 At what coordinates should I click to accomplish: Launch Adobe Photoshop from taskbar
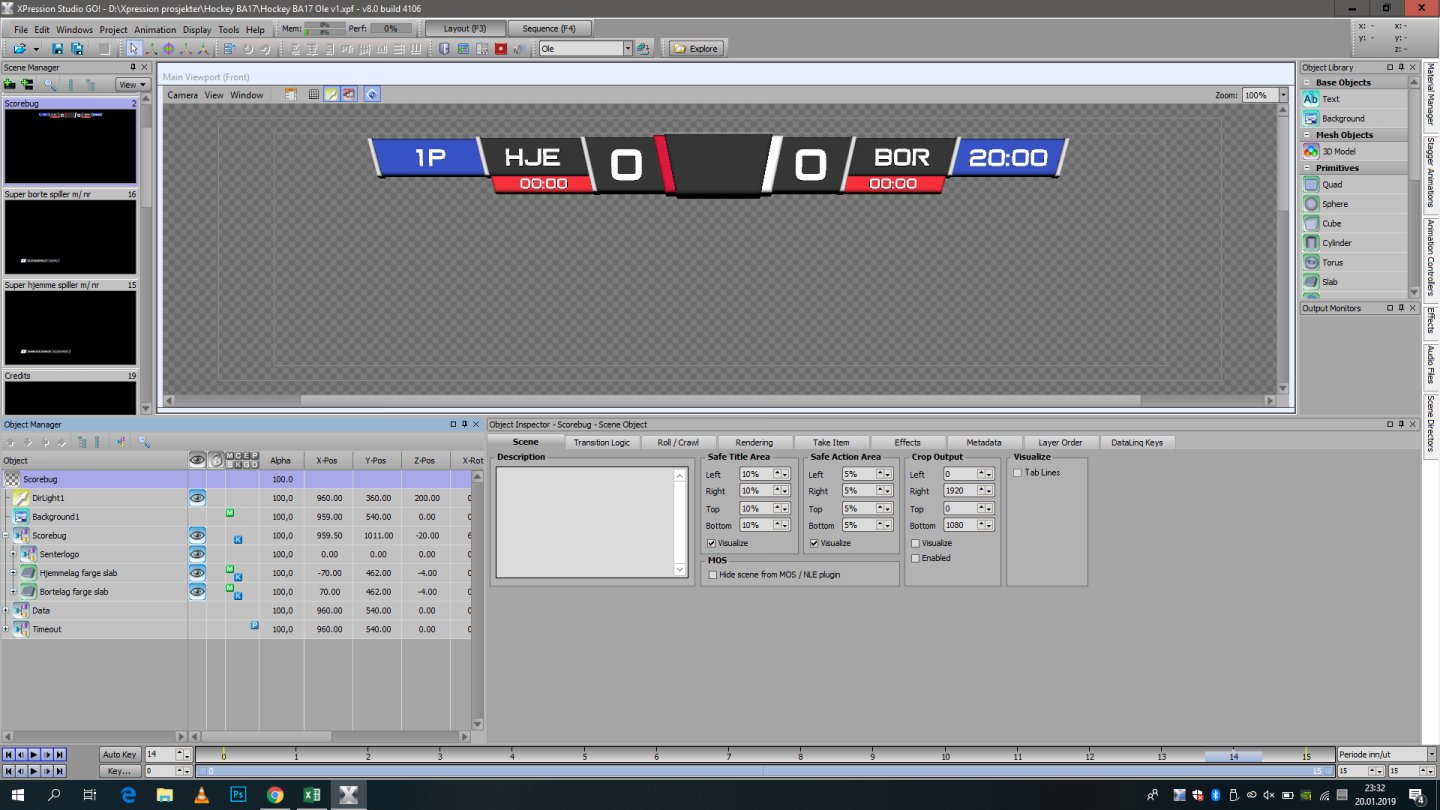[238, 795]
